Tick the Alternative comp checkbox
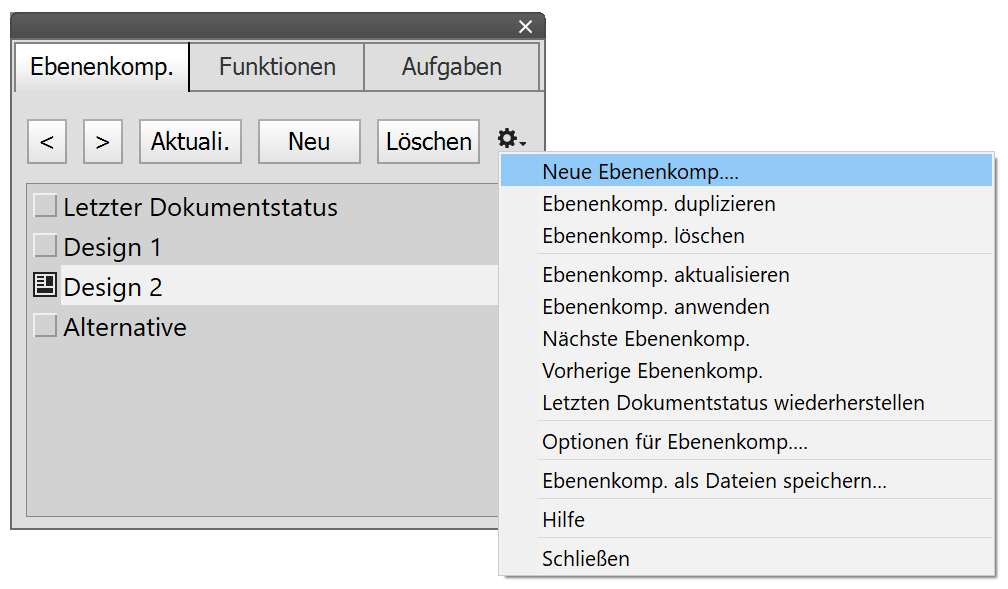The image size is (1008, 589). coord(45,326)
